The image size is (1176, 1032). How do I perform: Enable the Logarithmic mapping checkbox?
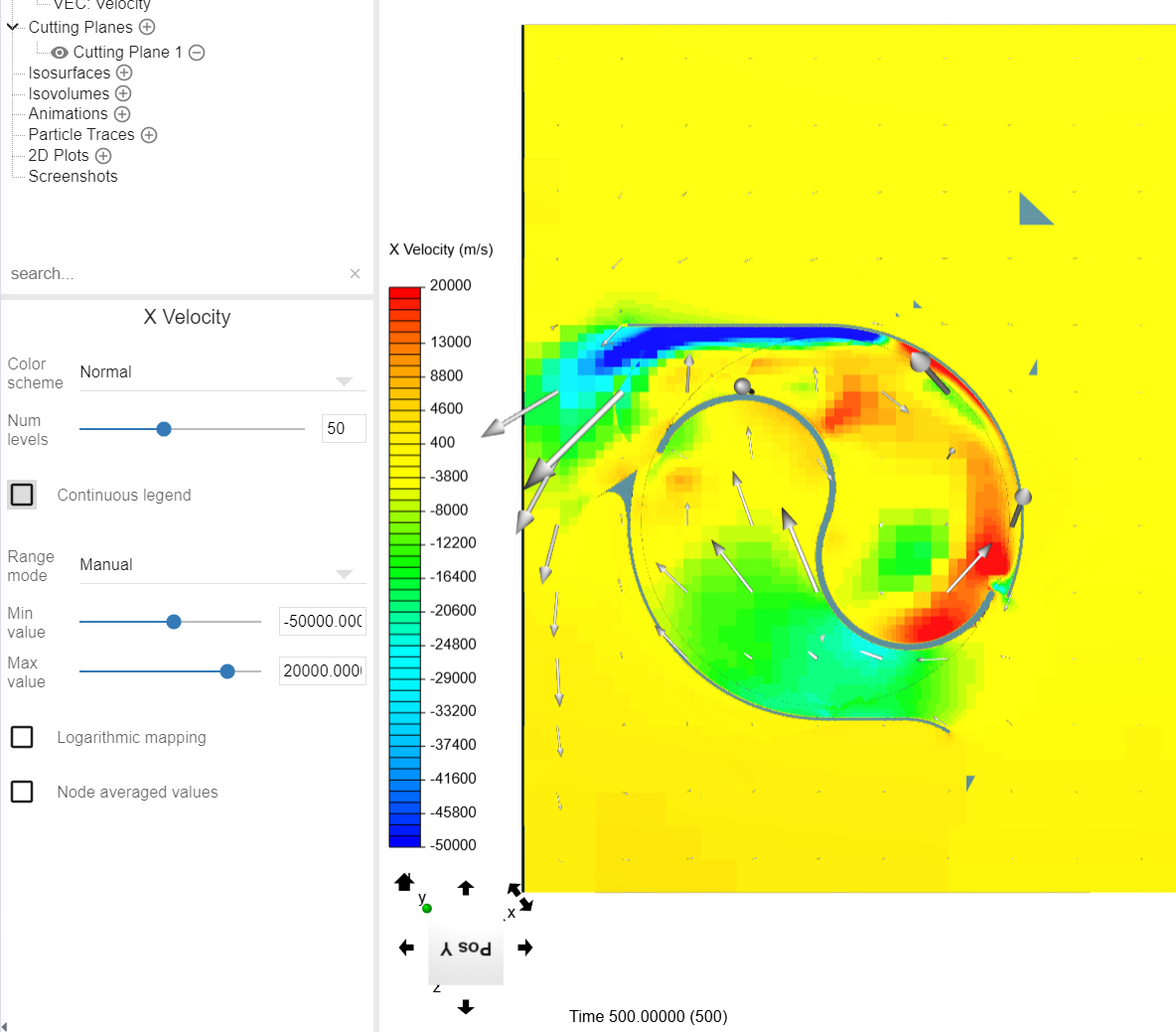(22, 738)
